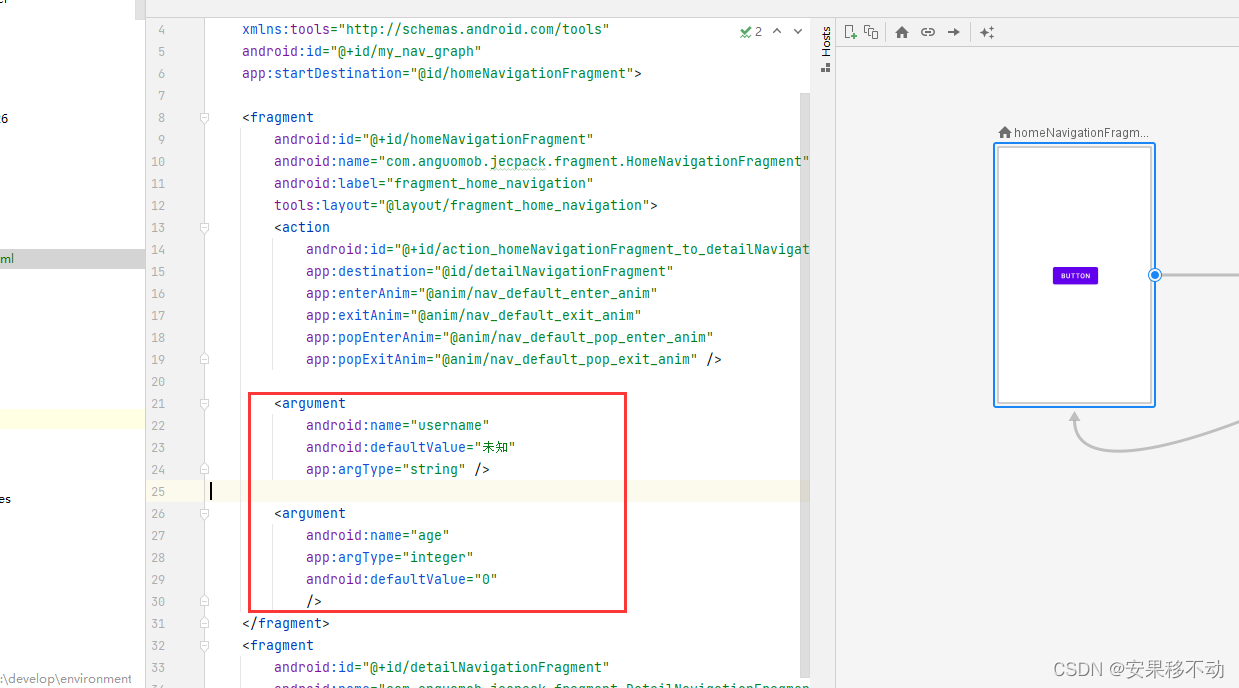1239x688 pixels.
Task: Select the homeNavigationFragm... label above the preview
Action: (x=1073, y=131)
